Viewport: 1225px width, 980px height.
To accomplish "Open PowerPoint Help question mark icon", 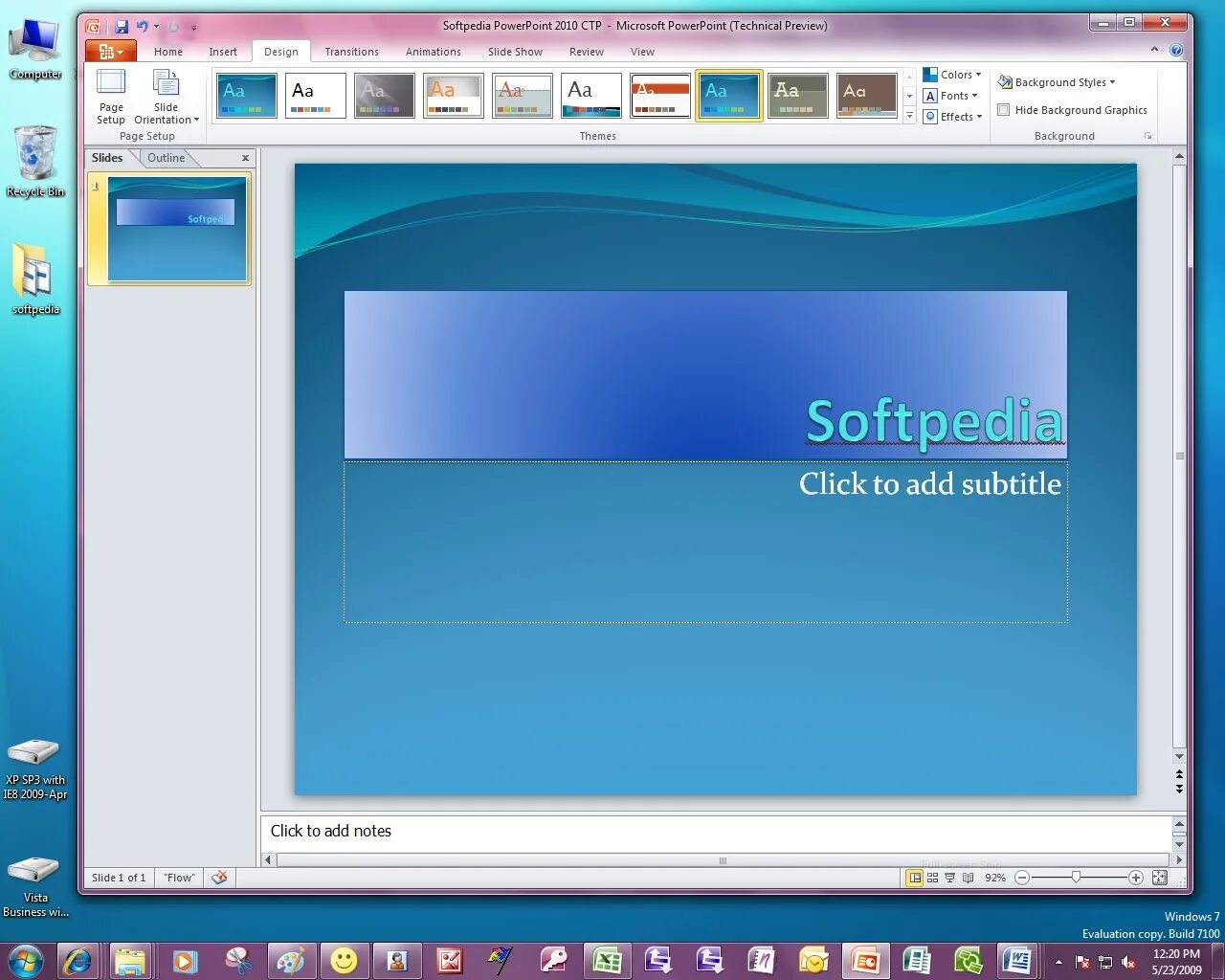I will coord(1176,50).
